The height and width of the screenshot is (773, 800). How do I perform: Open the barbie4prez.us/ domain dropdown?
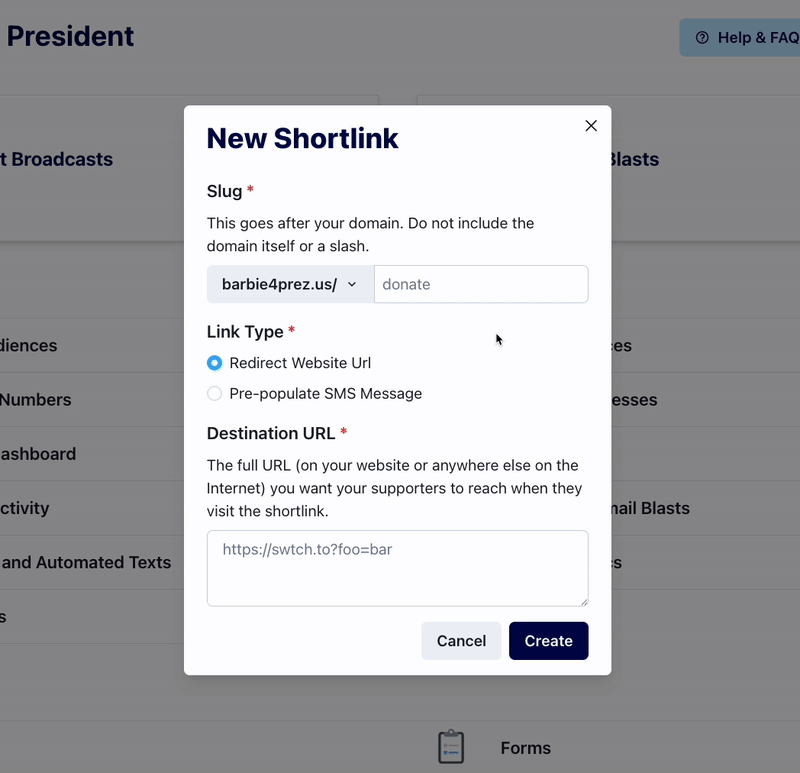[x=289, y=284]
